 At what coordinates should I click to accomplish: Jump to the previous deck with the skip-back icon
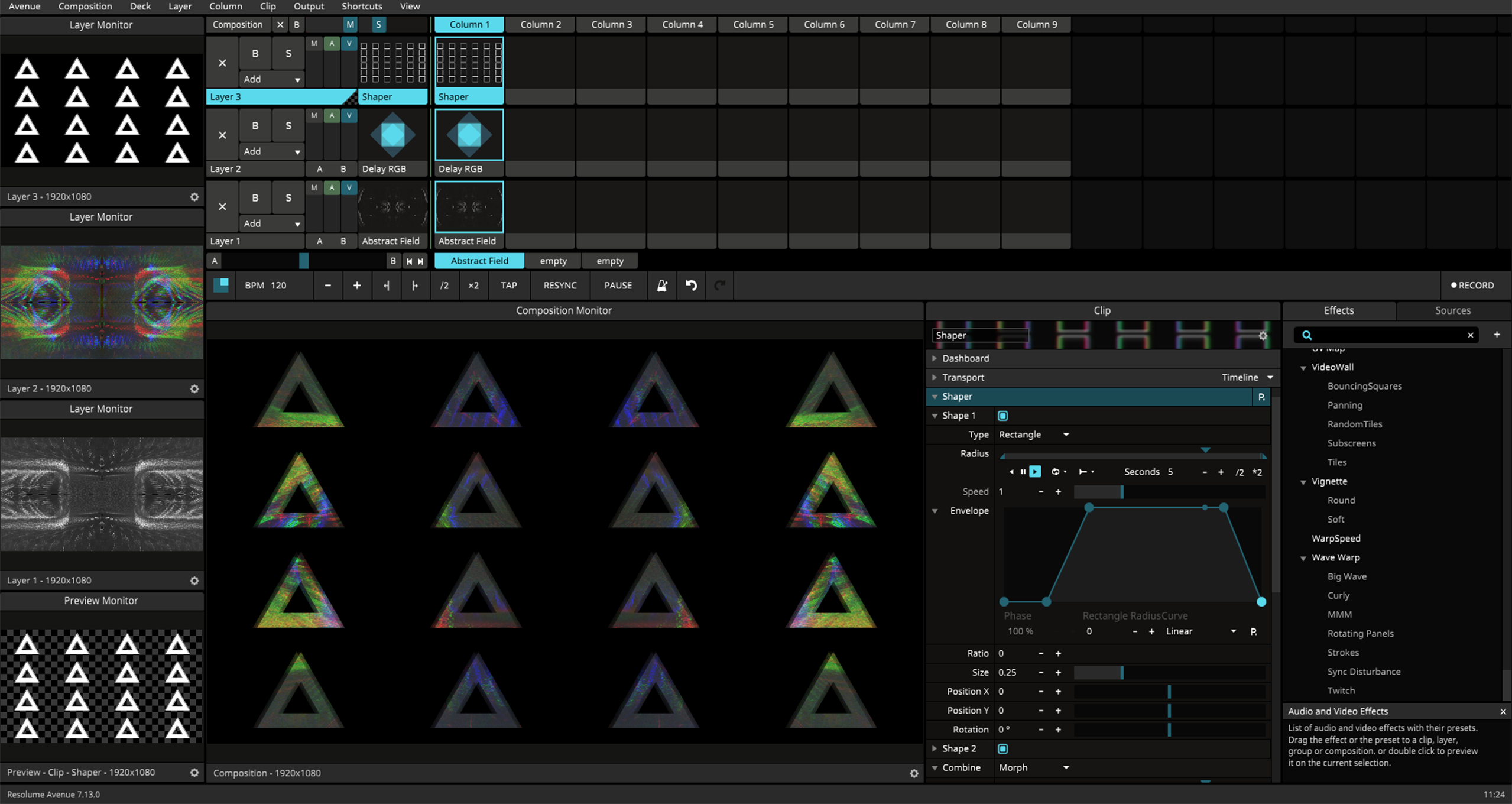409,261
